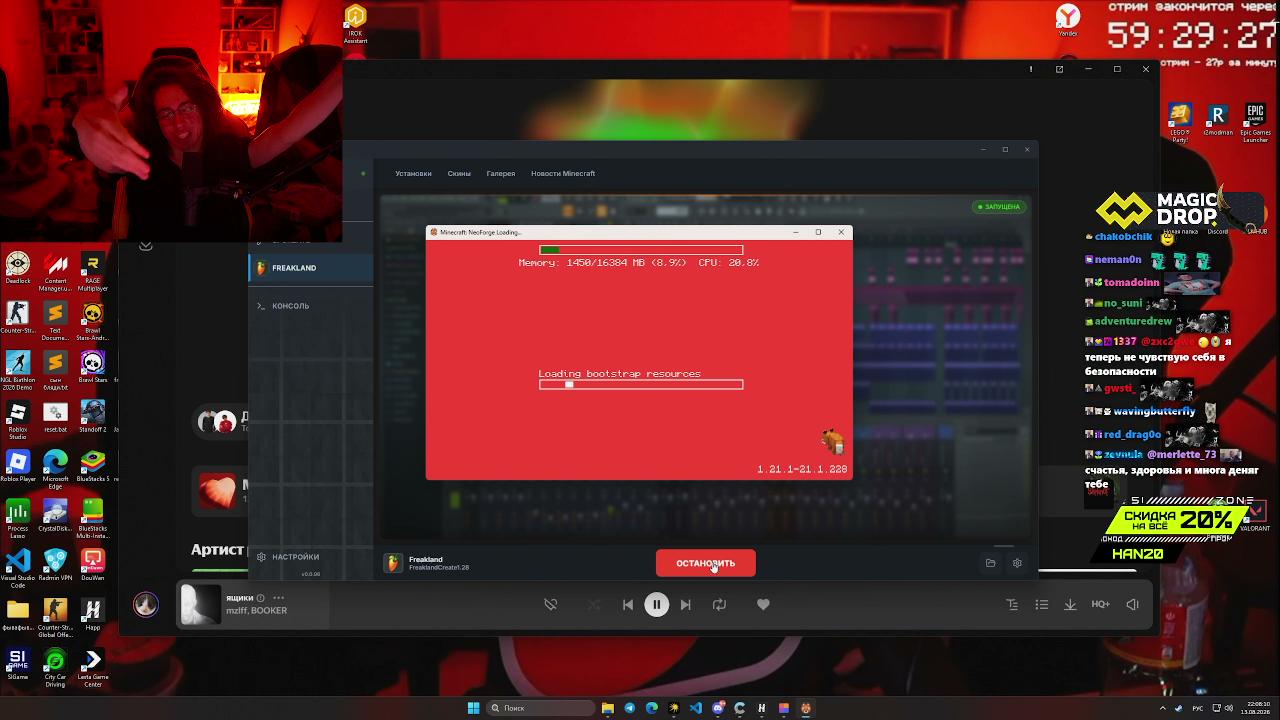Open the volume control in the music player
The height and width of the screenshot is (720, 1280).
(1132, 604)
